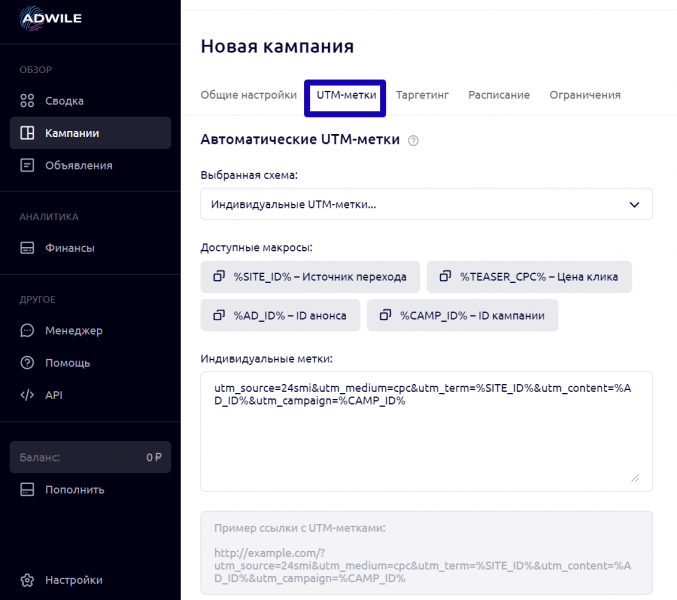Open the Объявления sidebar icon
This screenshot has width=677, height=600.
[27, 165]
